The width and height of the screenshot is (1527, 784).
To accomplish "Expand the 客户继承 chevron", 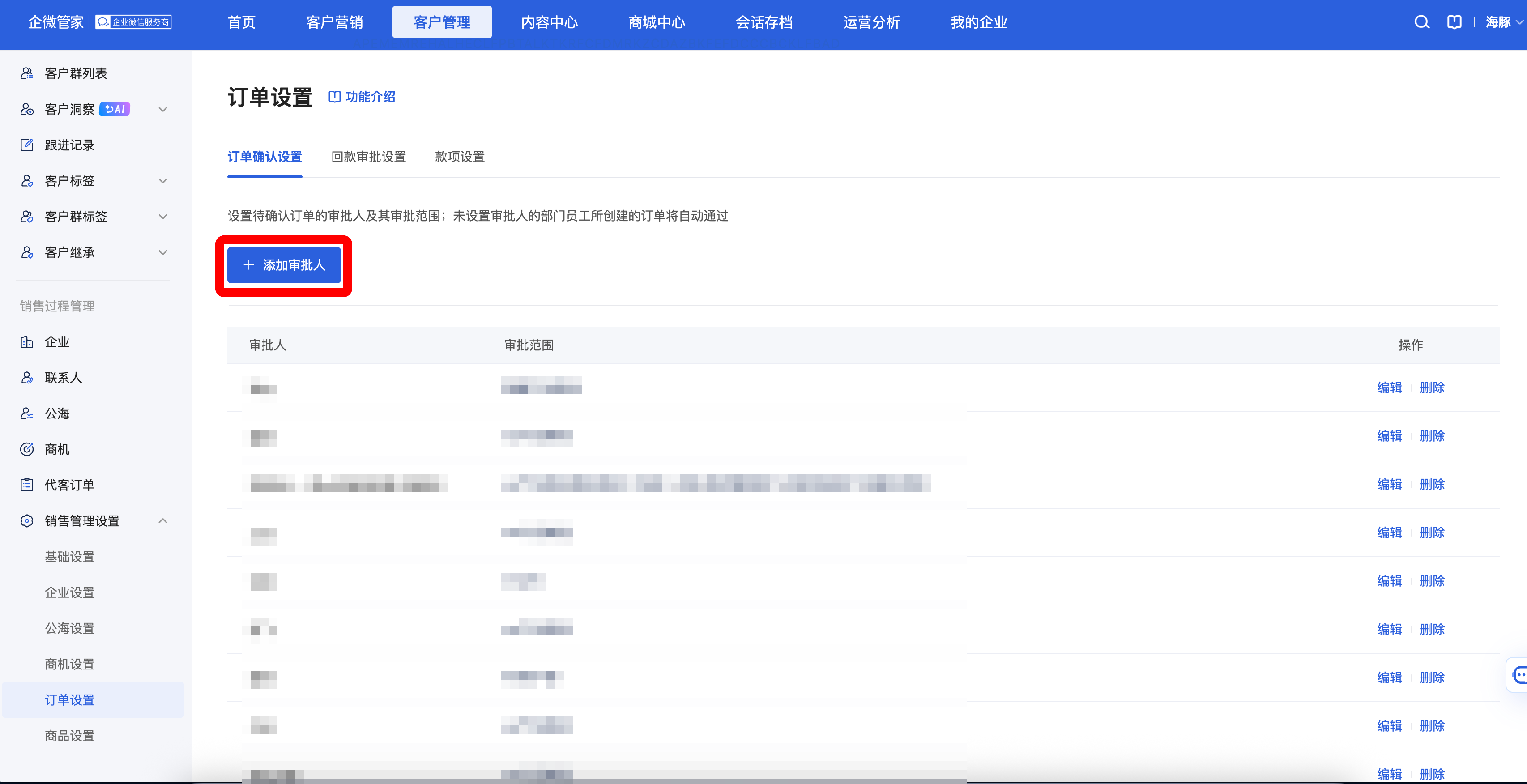I will (x=163, y=252).
